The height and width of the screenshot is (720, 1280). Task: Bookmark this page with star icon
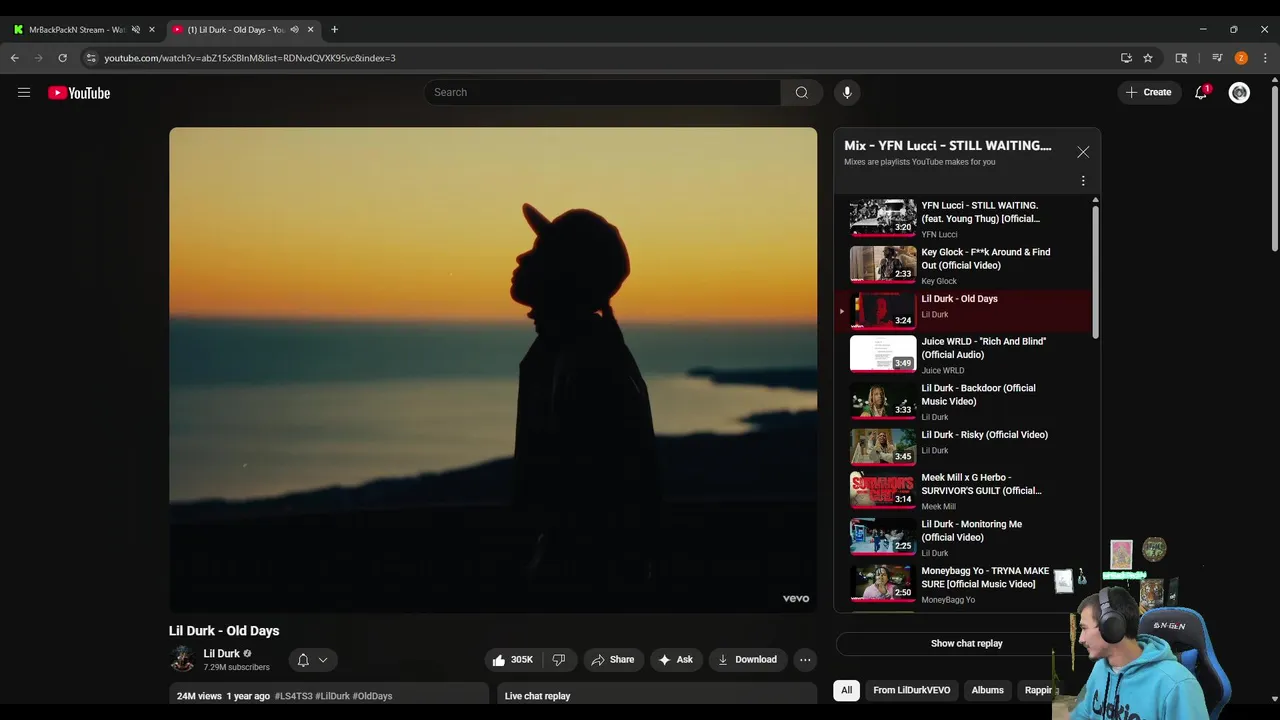click(1148, 58)
